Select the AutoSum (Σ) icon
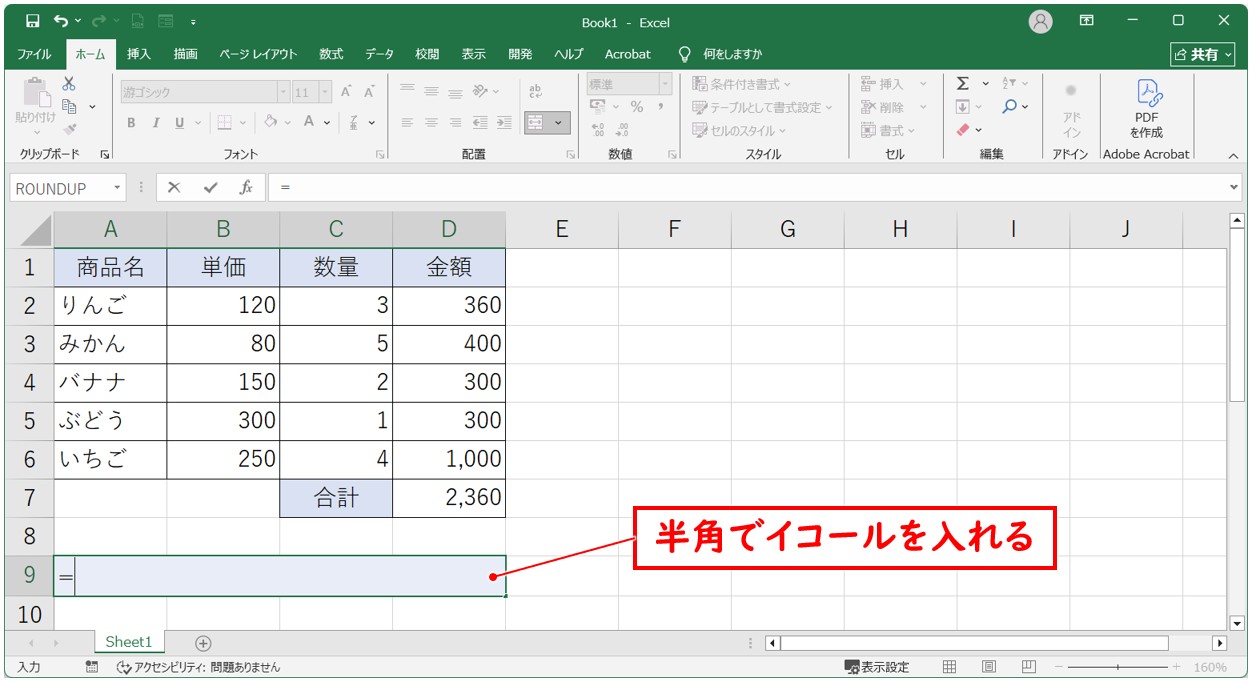This screenshot has width=1252, height=683. (961, 83)
